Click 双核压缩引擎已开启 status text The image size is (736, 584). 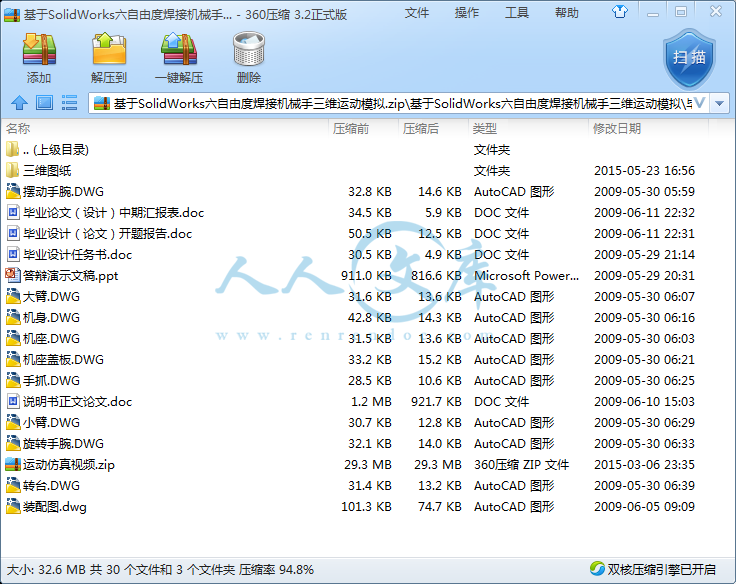[x=662, y=569]
